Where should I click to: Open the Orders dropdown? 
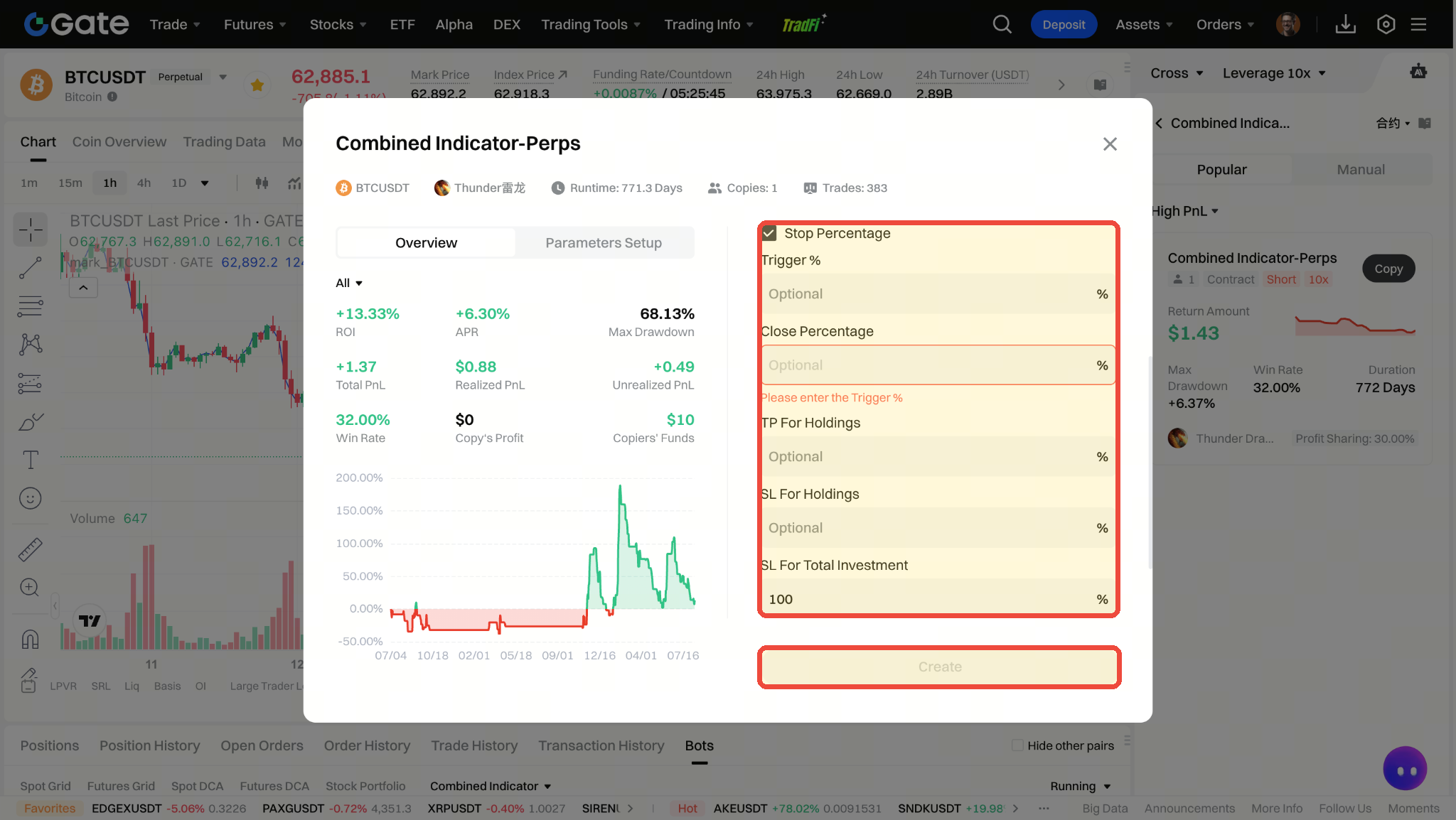(1225, 24)
